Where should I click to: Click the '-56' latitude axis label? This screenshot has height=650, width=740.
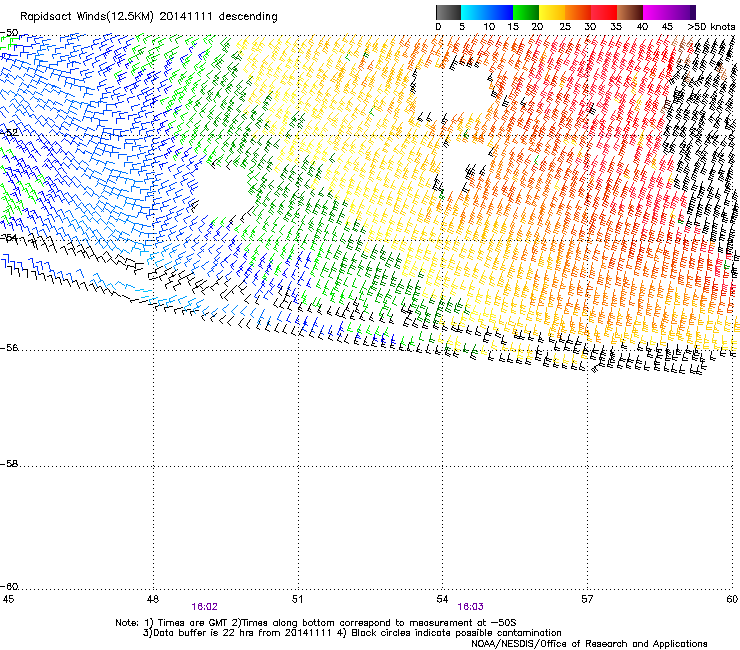pos(9,348)
